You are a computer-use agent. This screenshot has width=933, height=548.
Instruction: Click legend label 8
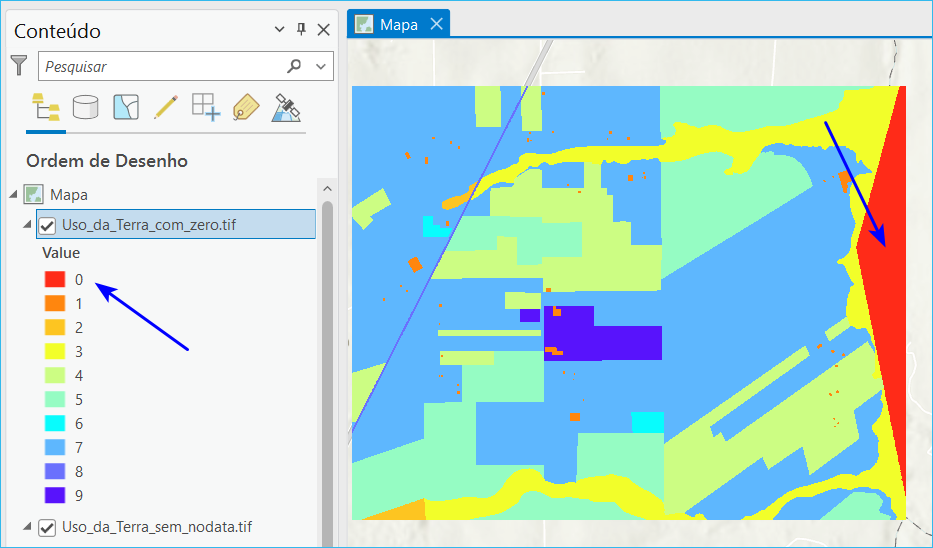click(x=79, y=472)
